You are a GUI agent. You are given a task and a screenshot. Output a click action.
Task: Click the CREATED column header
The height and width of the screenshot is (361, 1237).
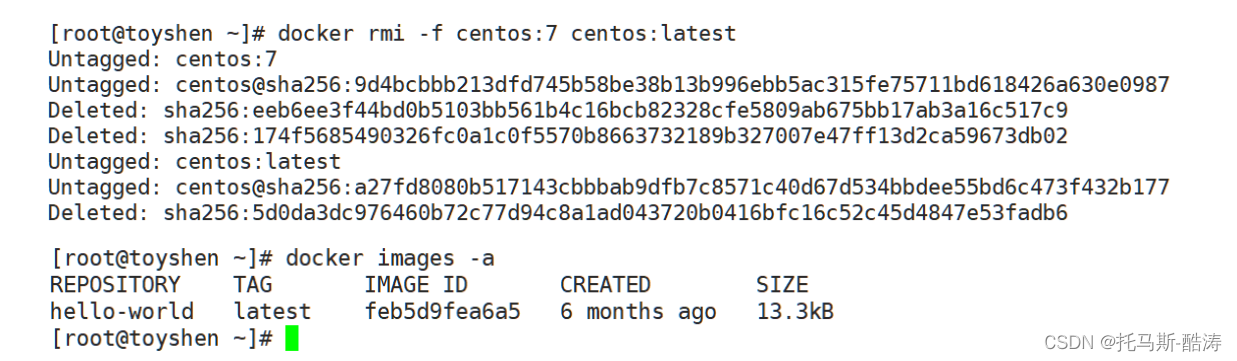coord(605,285)
